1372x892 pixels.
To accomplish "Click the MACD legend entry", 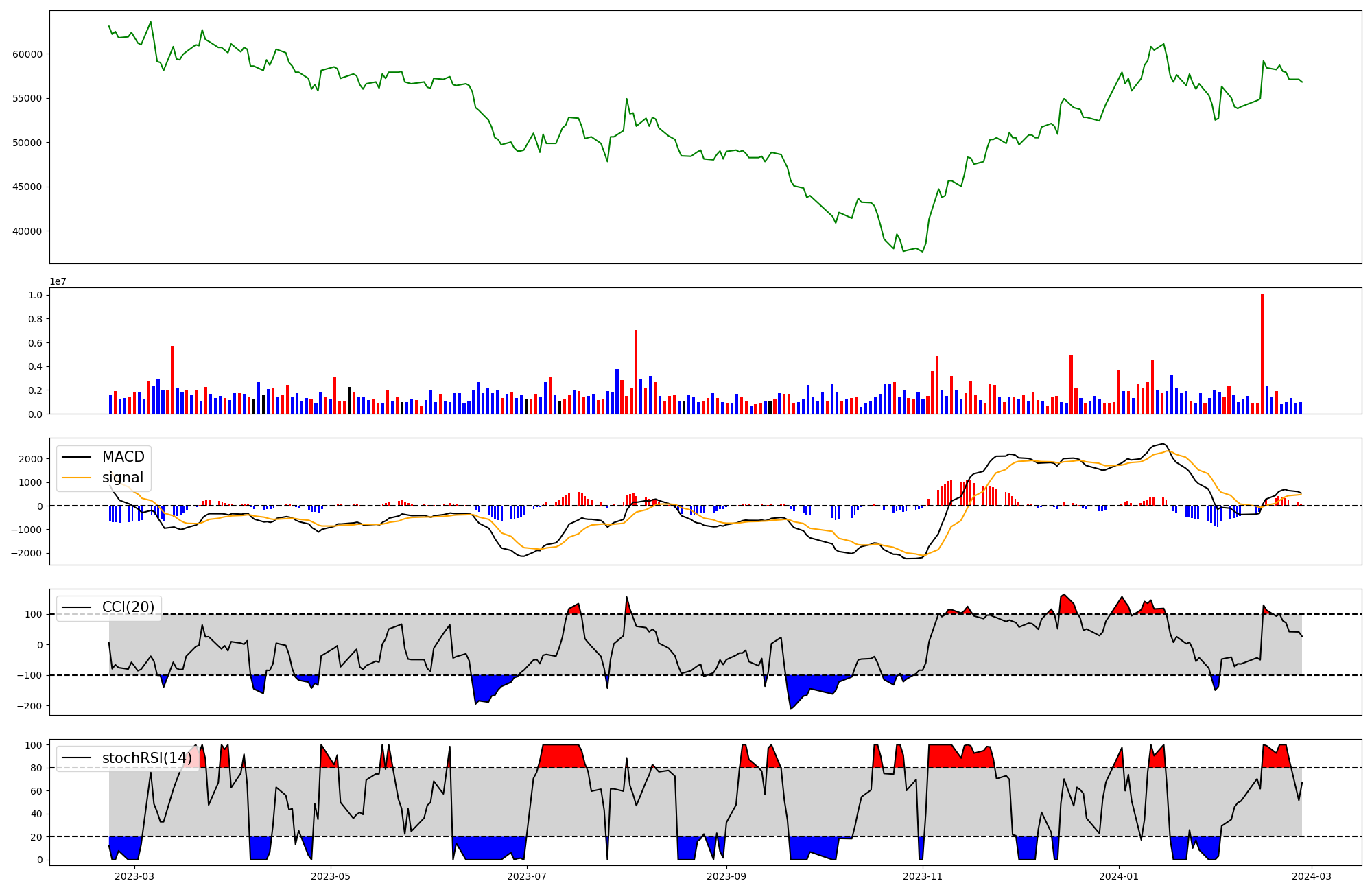I will (123, 457).
